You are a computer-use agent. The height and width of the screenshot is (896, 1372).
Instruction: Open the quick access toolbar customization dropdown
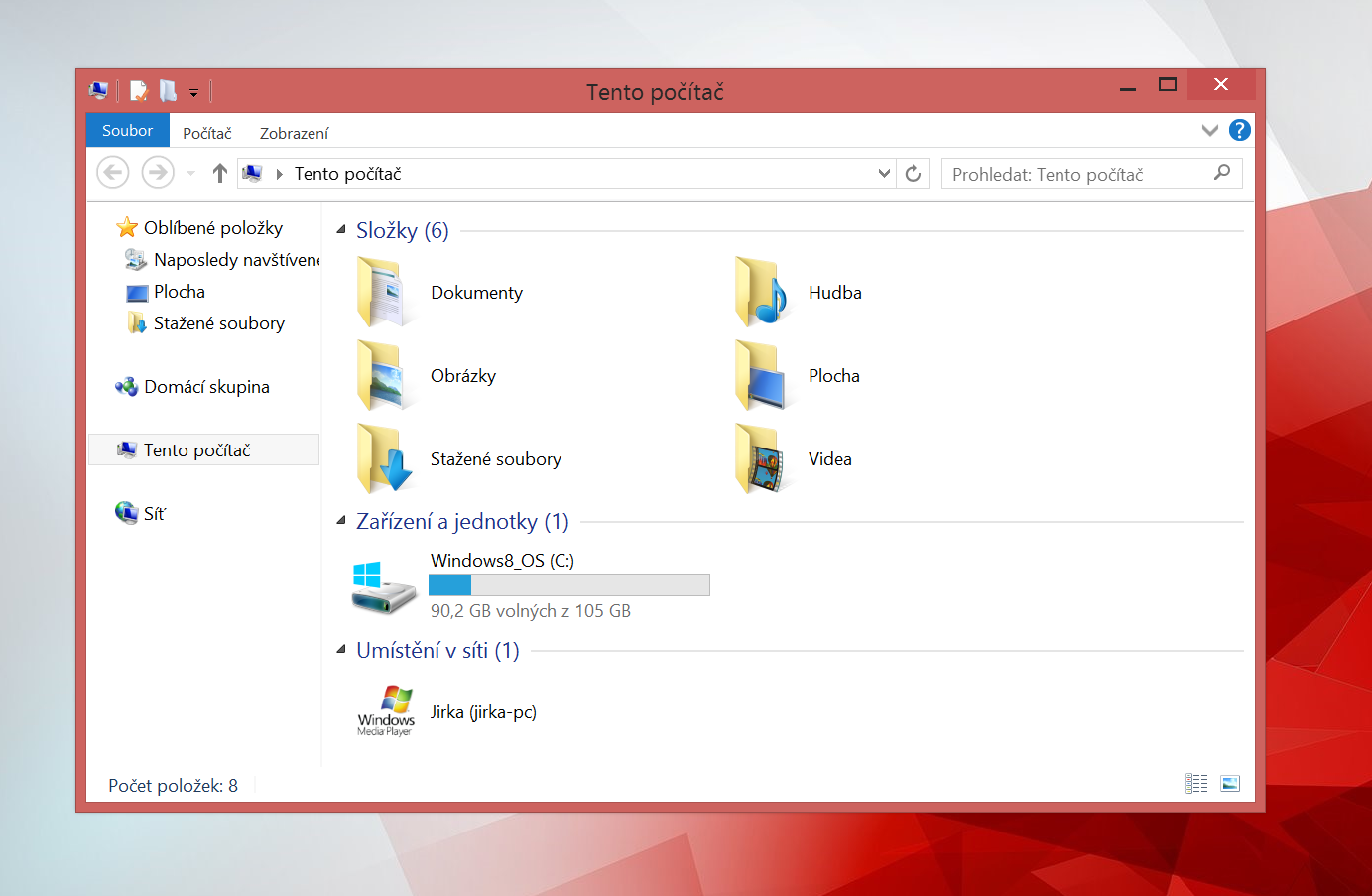point(194,91)
